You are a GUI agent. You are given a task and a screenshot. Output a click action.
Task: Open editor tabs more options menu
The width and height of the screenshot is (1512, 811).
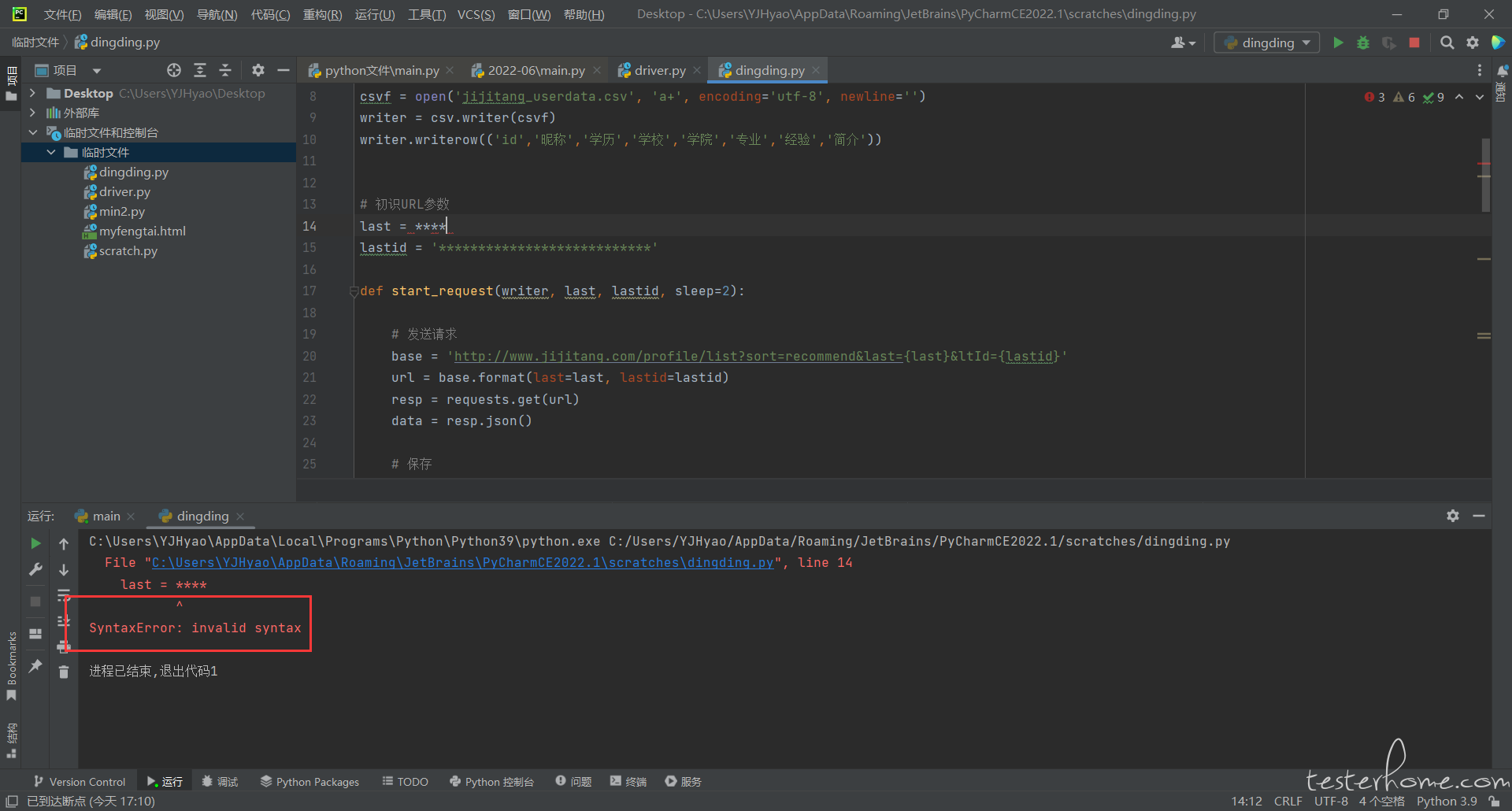(1480, 70)
